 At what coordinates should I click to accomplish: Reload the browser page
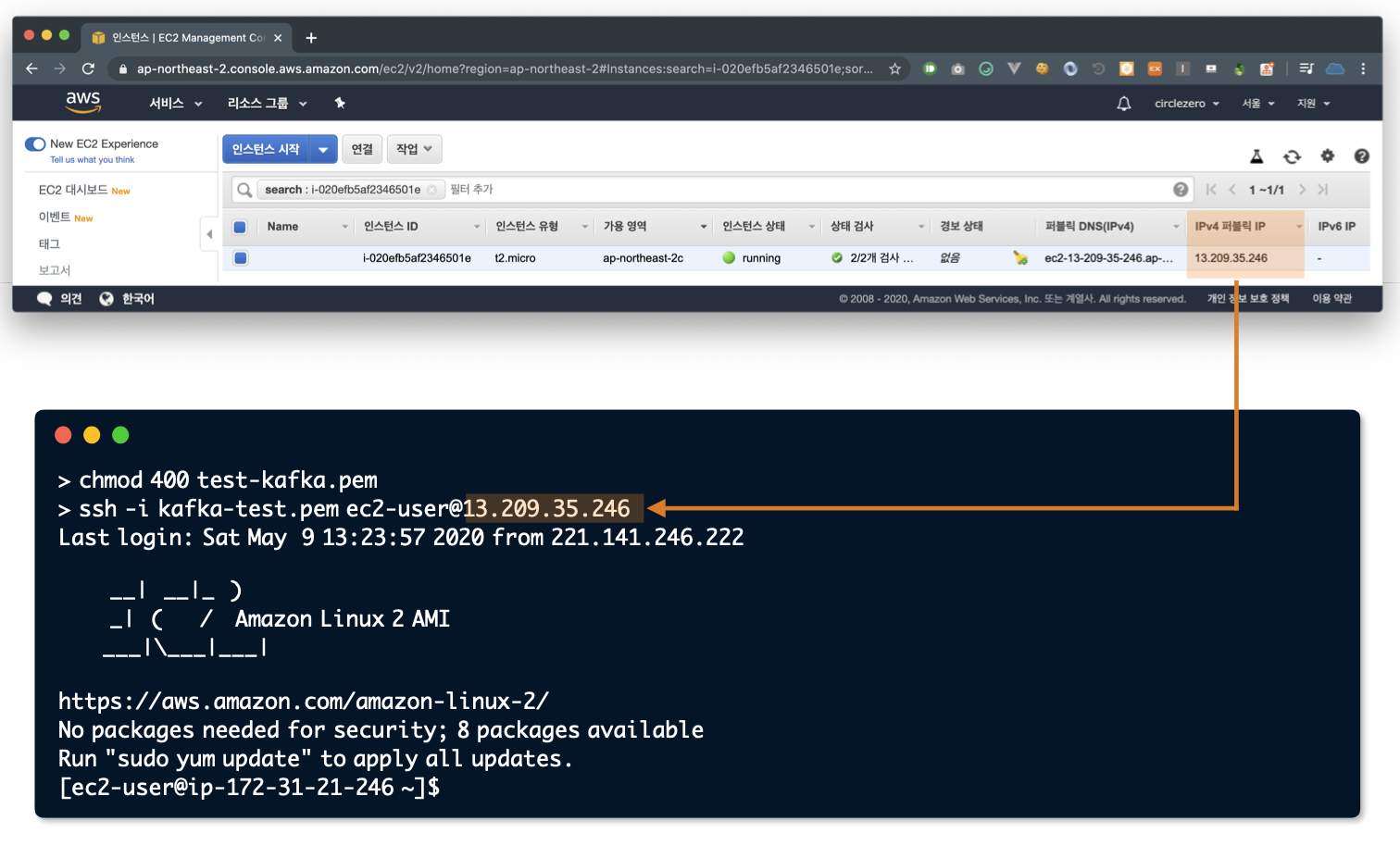coord(88,68)
